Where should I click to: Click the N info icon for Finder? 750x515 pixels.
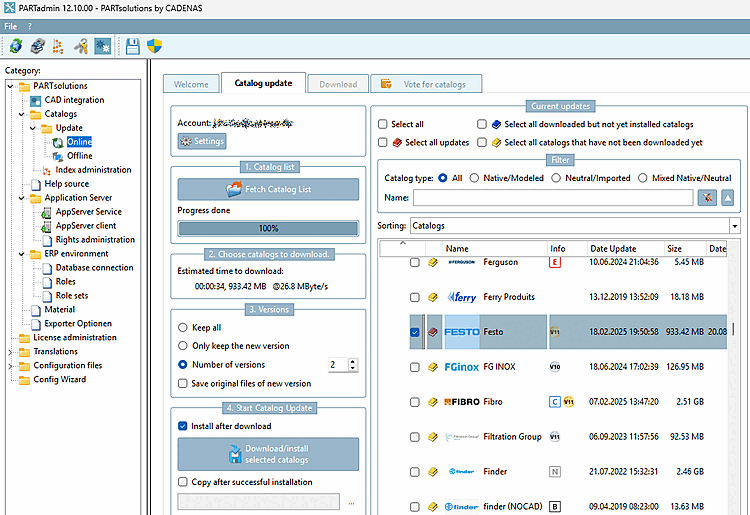point(555,471)
